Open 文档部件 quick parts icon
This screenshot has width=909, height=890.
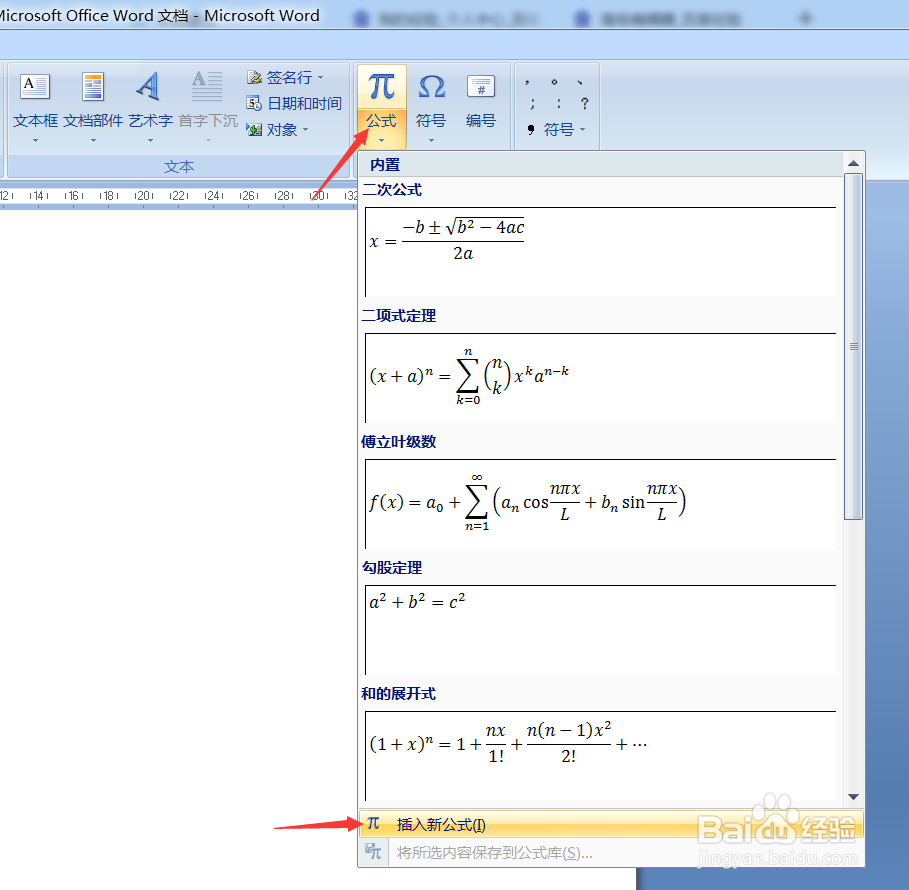click(x=93, y=87)
